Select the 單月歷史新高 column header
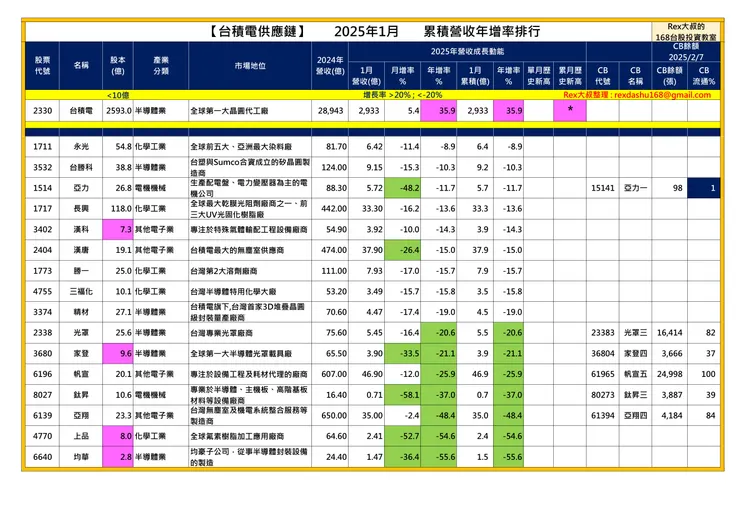740x523 pixels. pyautogui.click(x=538, y=76)
